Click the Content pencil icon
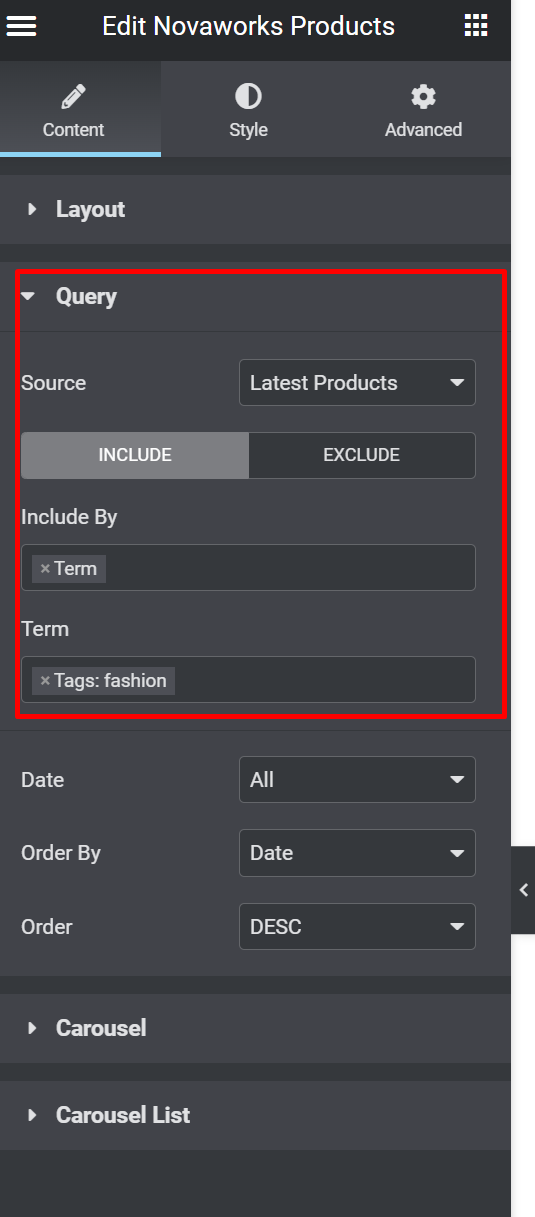The height and width of the screenshot is (1217, 535). pos(73,97)
